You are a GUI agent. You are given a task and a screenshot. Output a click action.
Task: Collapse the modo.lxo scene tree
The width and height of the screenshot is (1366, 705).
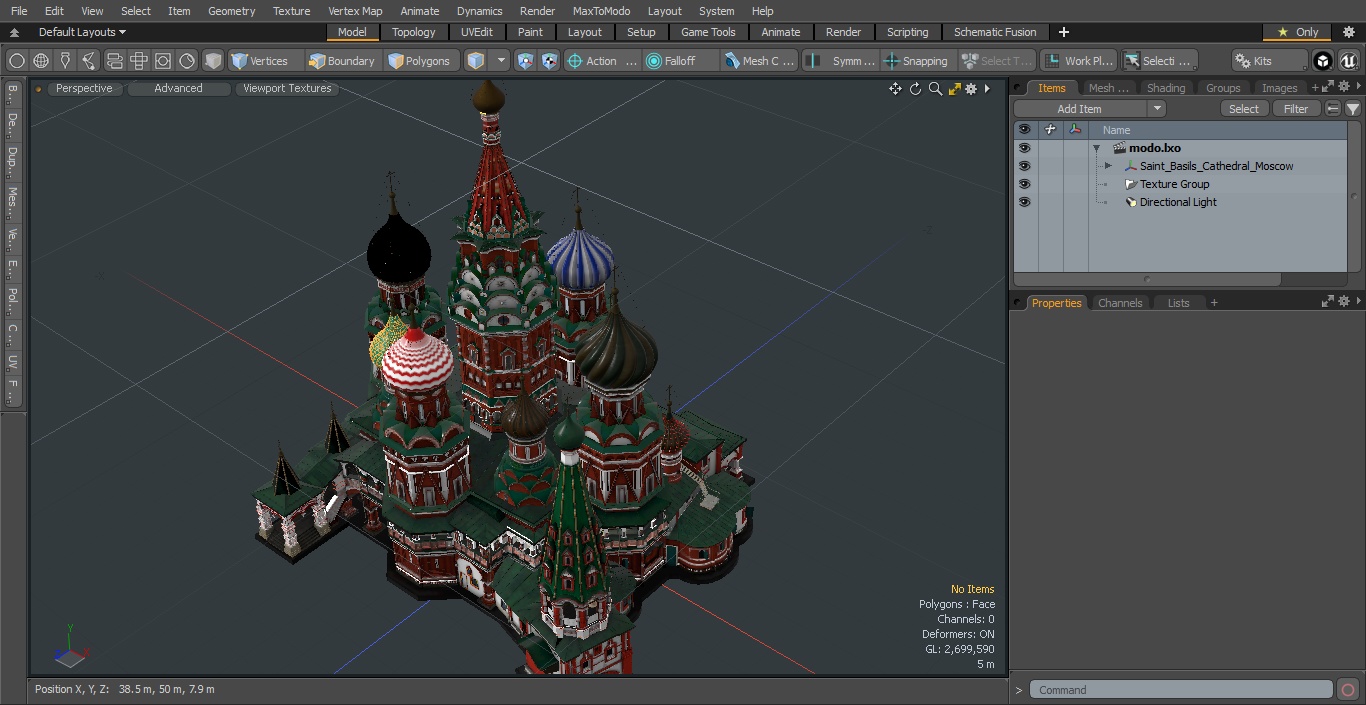tap(1096, 148)
